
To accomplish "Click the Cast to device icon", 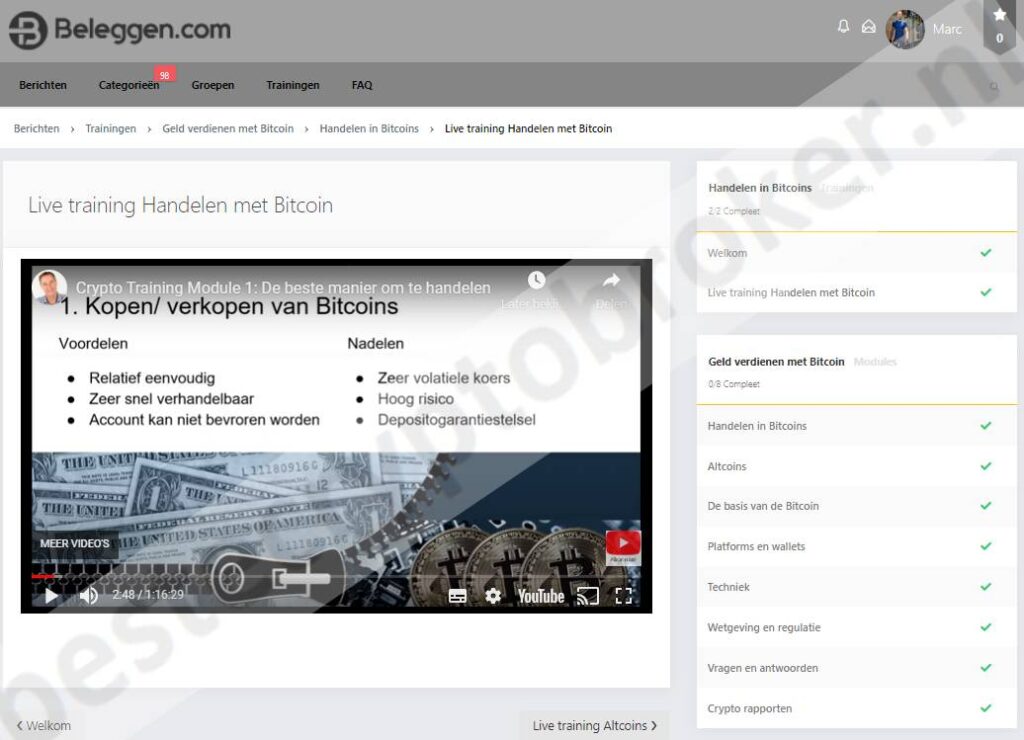I will tap(588, 596).
